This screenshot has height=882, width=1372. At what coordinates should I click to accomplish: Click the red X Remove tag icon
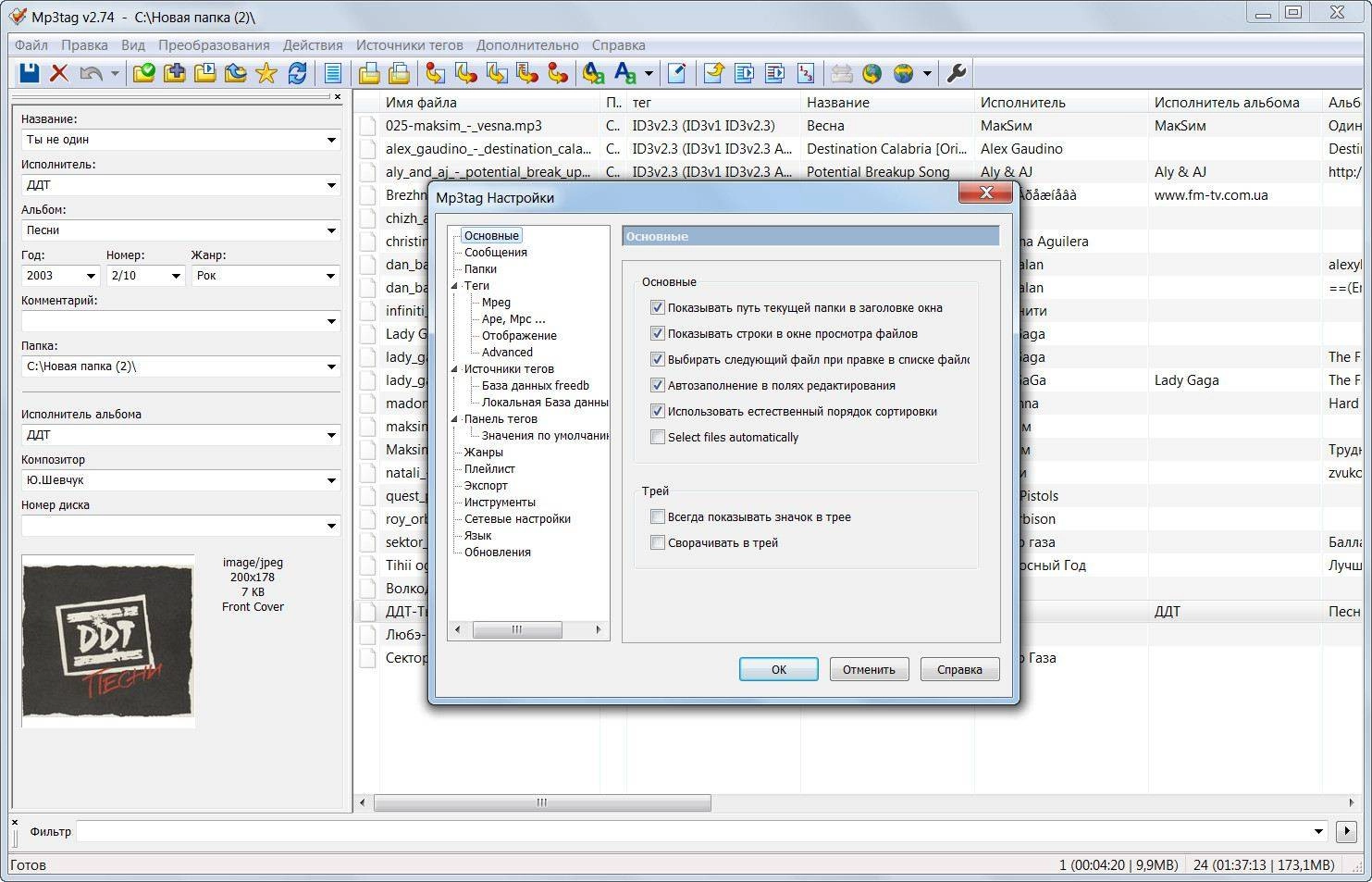59,73
